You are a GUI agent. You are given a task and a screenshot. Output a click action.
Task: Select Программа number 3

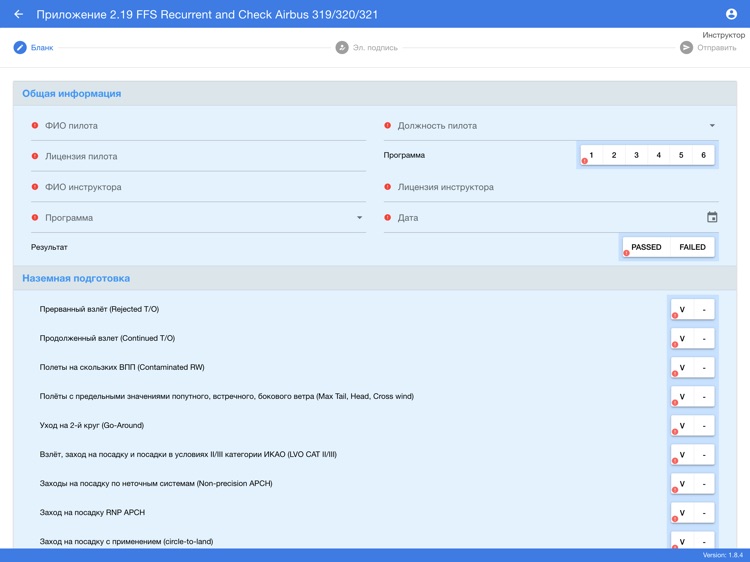click(636, 155)
